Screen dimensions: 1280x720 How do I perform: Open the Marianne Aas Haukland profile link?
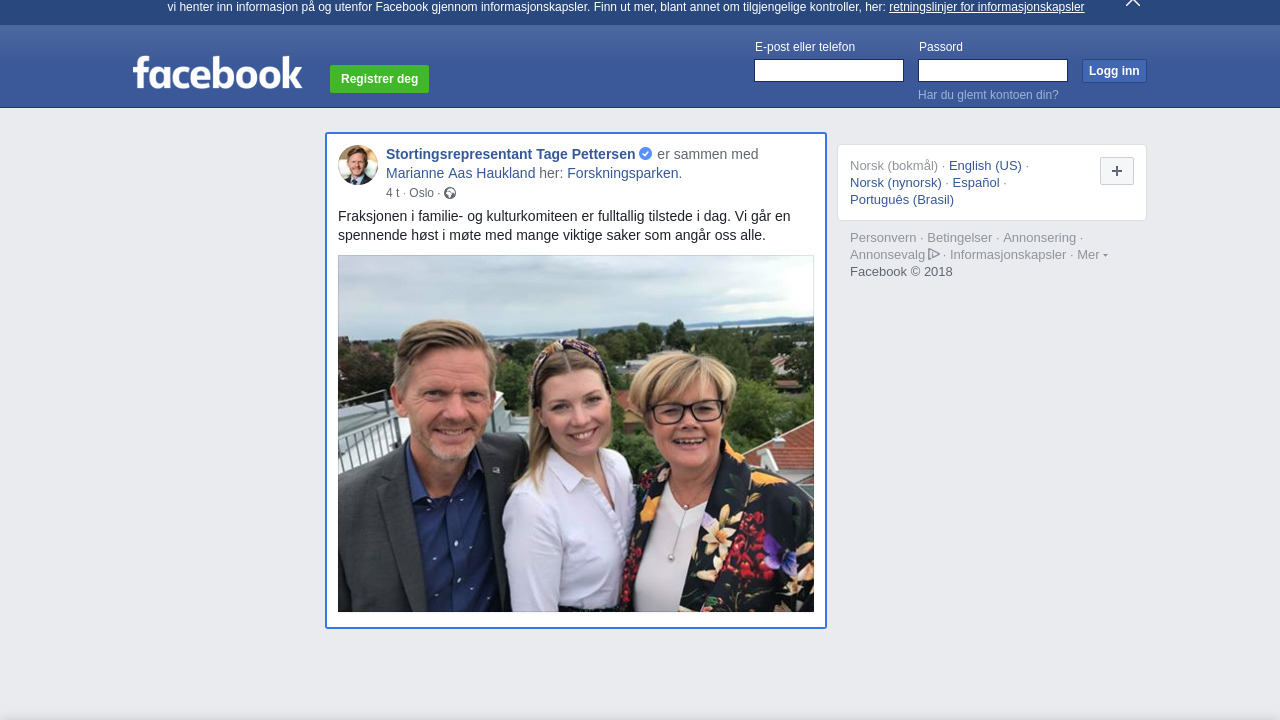point(461,173)
